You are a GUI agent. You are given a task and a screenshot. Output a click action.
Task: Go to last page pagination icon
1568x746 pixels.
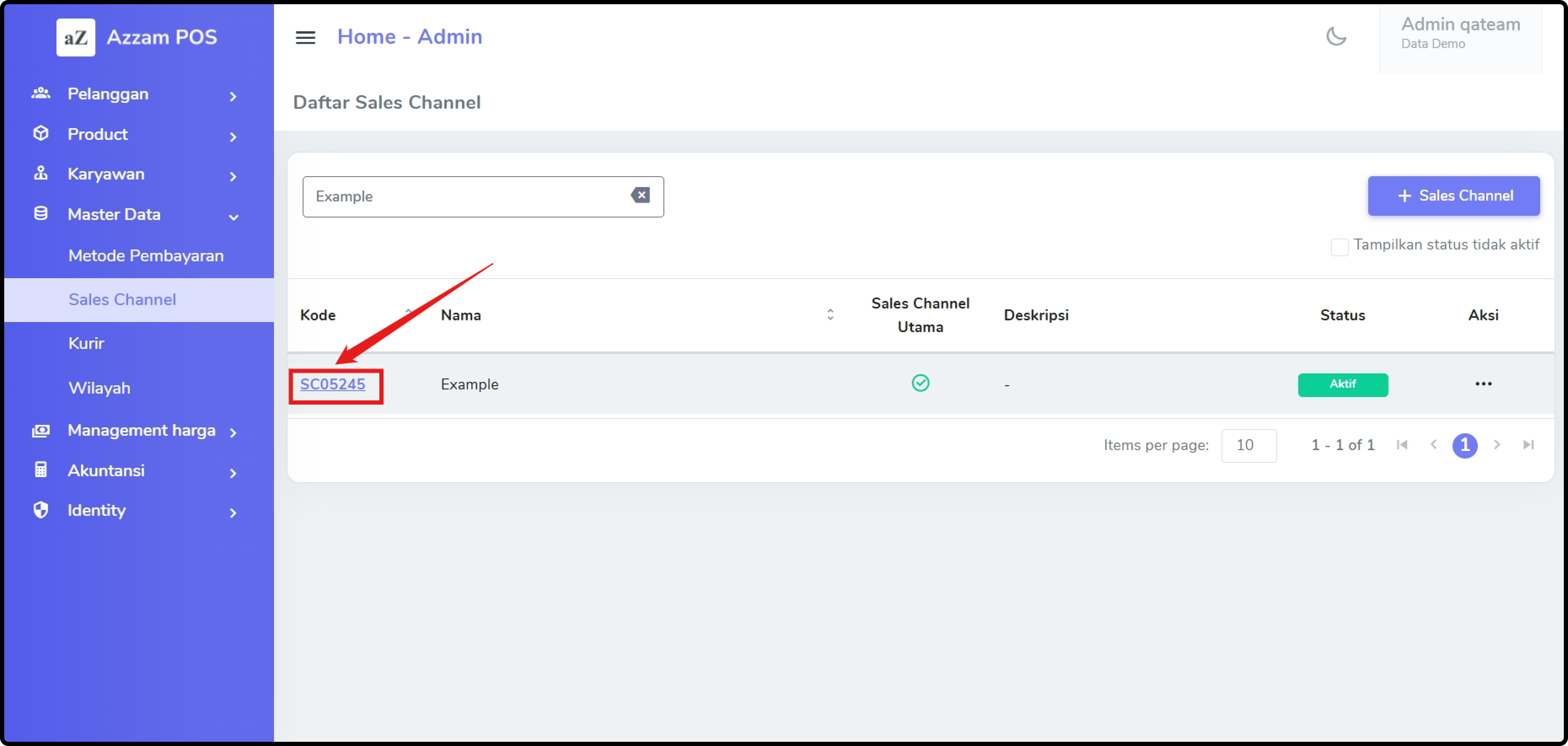[1528, 445]
